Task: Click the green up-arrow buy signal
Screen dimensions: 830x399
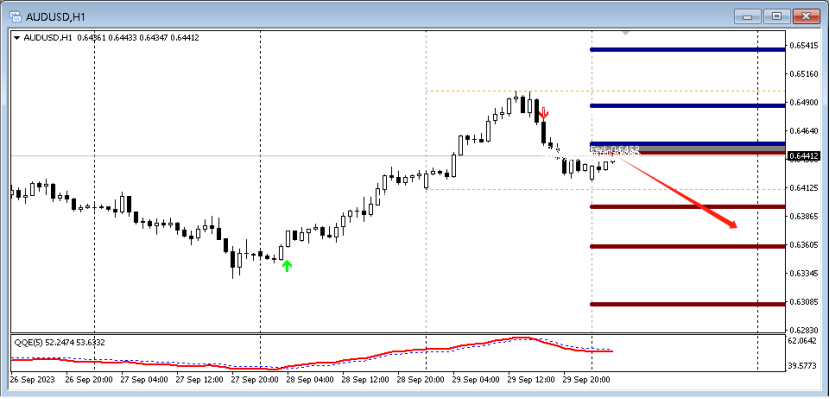Action: point(286,266)
